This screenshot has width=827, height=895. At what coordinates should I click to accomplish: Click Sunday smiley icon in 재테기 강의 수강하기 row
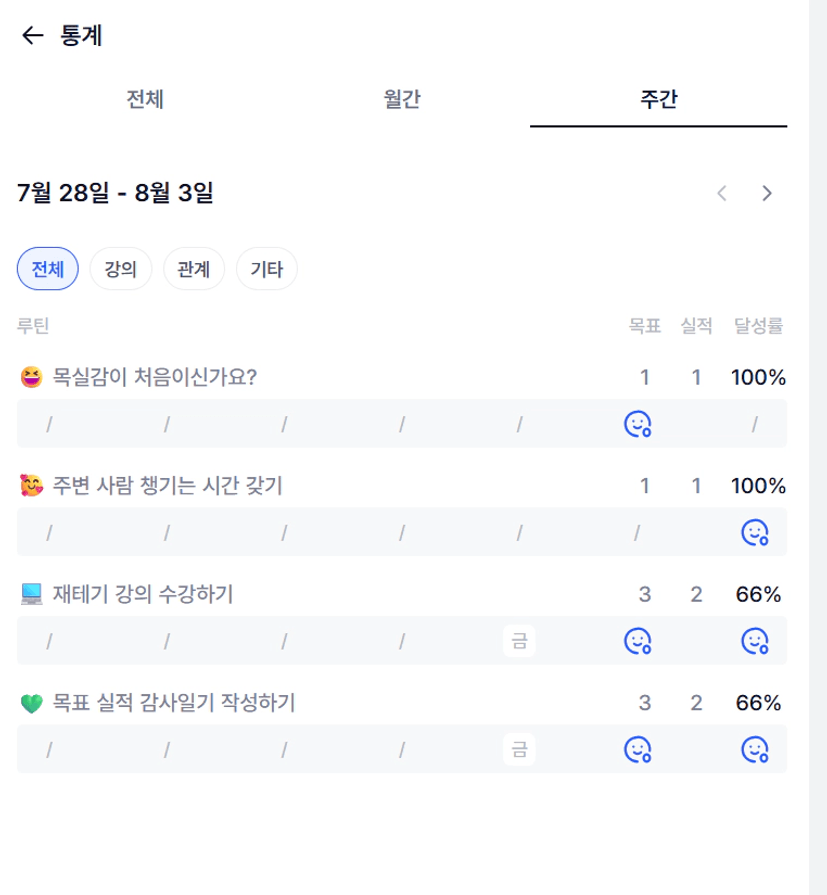click(x=755, y=641)
